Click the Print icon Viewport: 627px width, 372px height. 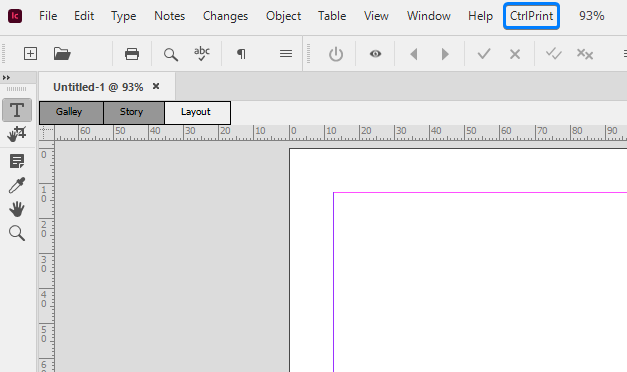(132, 54)
